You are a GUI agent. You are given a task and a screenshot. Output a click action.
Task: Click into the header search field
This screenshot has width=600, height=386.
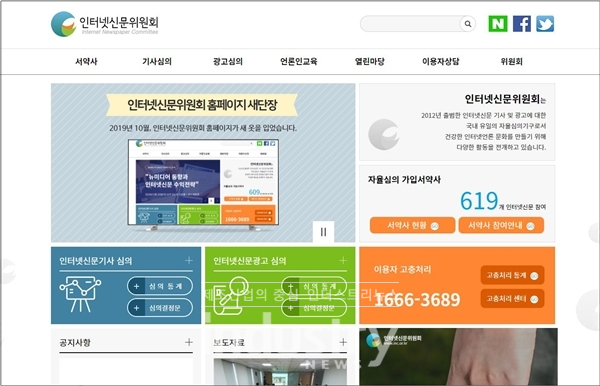click(x=410, y=24)
